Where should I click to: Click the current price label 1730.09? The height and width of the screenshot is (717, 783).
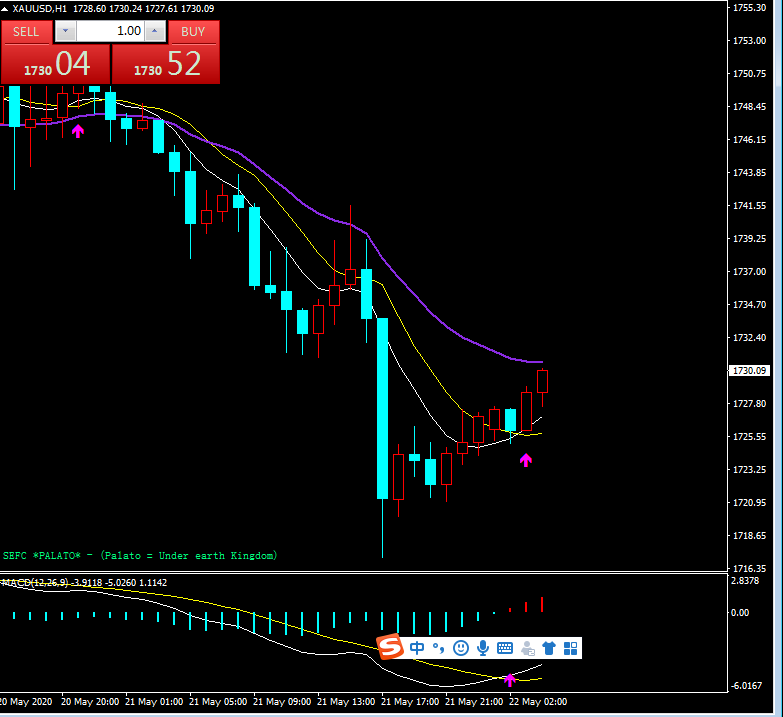coord(749,370)
